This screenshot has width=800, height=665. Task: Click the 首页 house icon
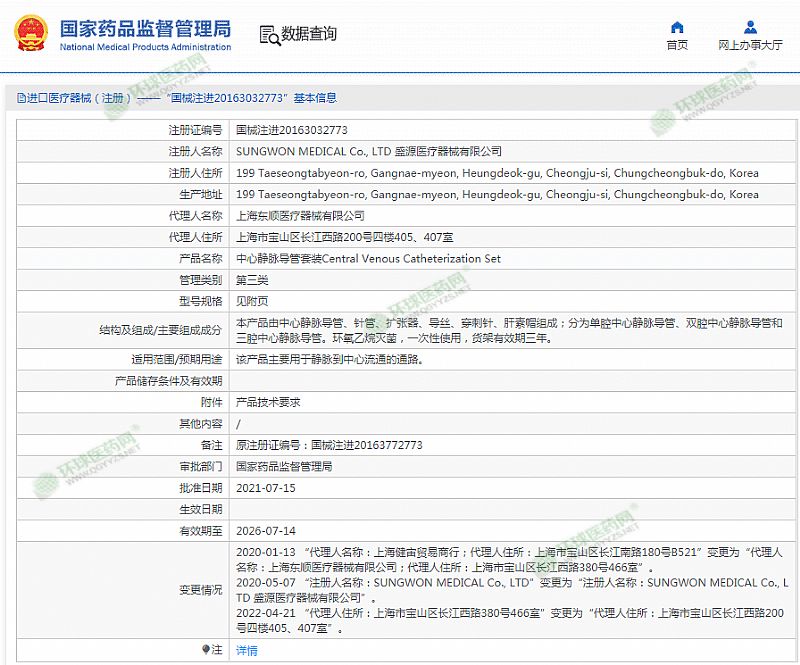[677, 27]
